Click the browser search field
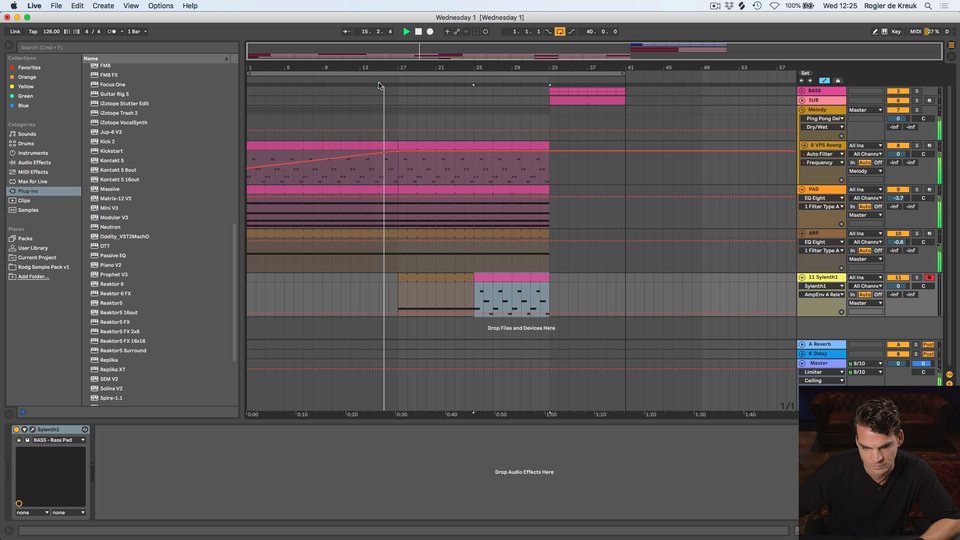This screenshot has width=960, height=540. (127, 47)
